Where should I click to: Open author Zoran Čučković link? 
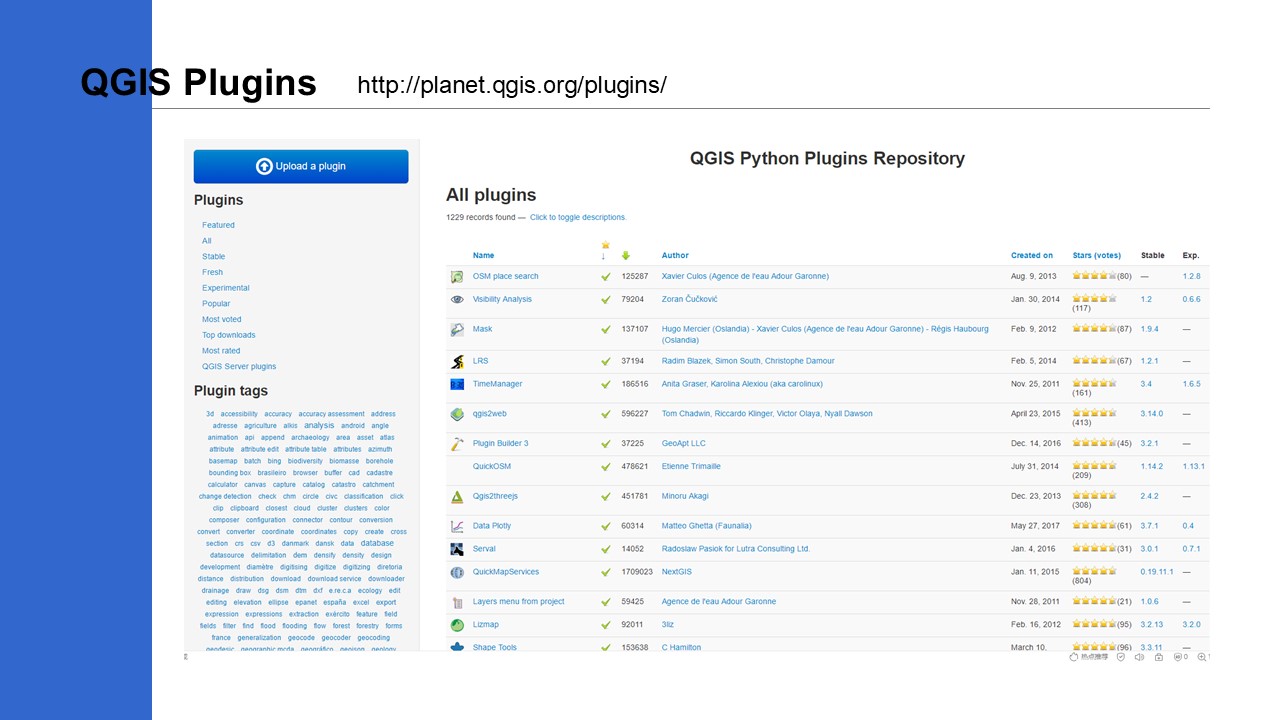tap(689, 299)
